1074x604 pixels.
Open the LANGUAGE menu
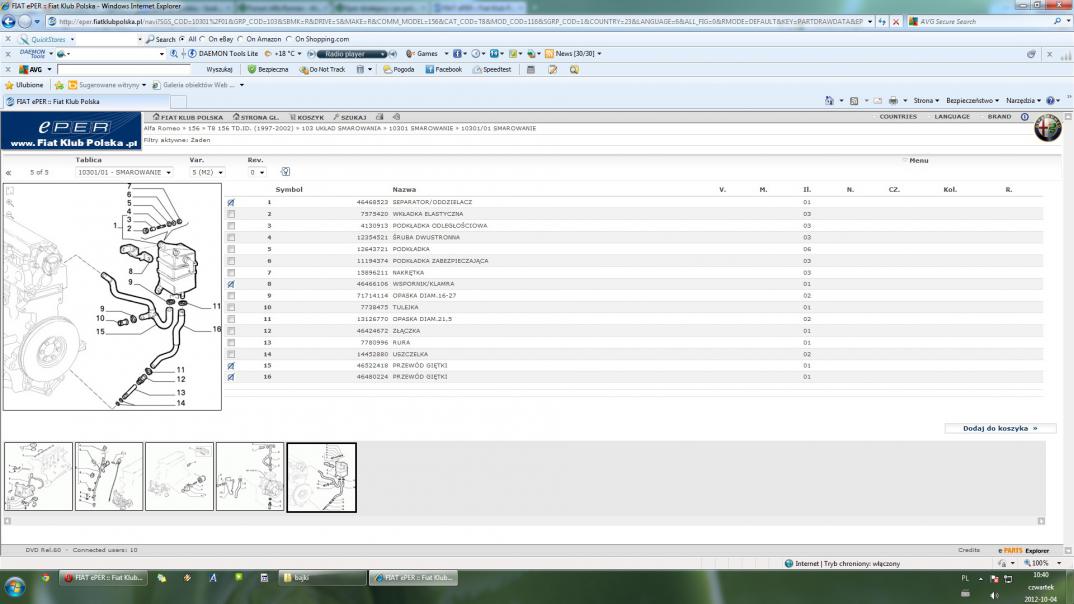(x=951, y=117)
